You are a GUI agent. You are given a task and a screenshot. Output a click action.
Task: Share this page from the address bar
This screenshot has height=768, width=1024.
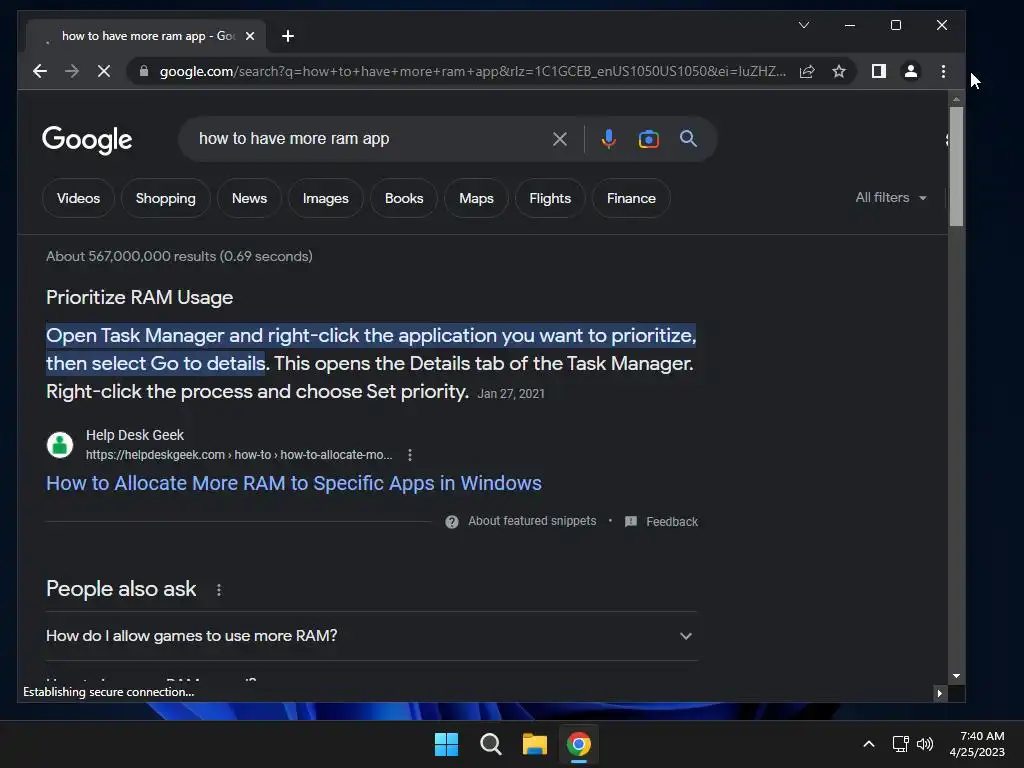pyautogui.click(x=807, y=71)
